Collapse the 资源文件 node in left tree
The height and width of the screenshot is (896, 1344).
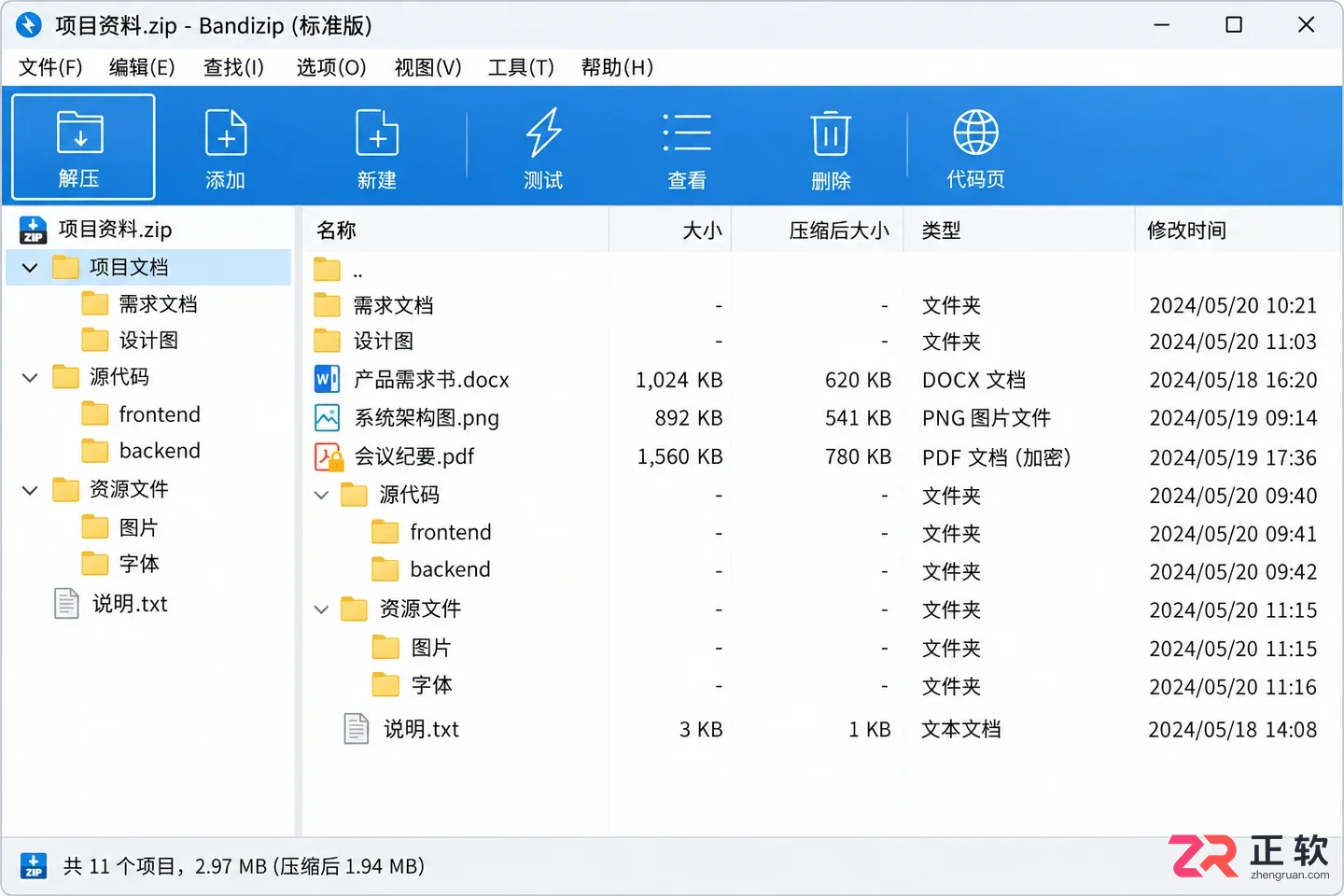[30, 489]
